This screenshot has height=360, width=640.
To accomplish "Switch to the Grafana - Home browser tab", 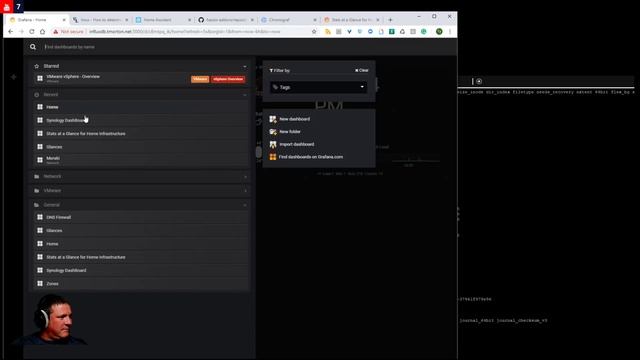I will pos(37,20).
